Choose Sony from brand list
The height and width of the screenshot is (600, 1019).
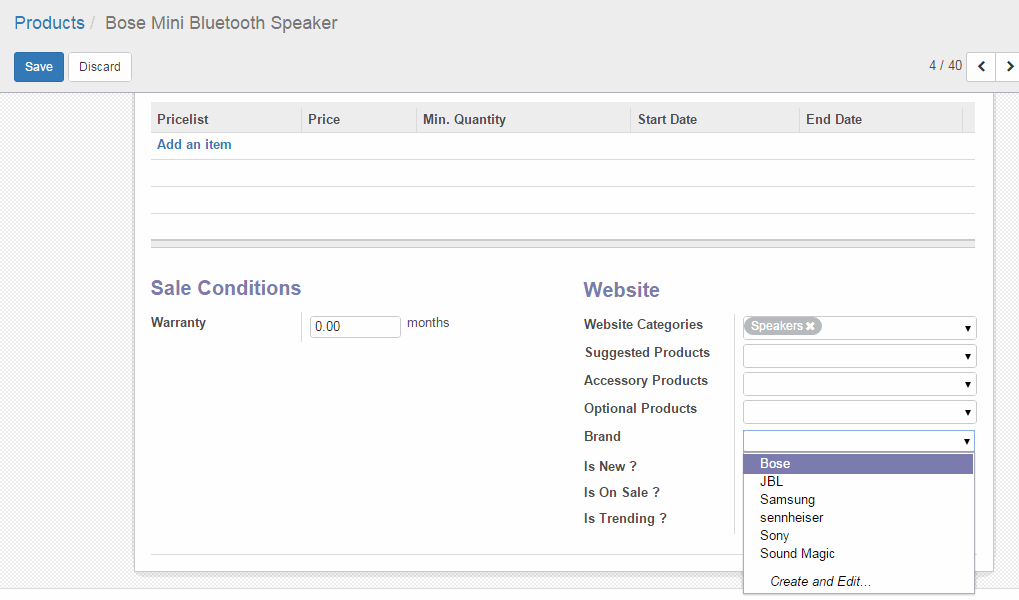(858, 536)
